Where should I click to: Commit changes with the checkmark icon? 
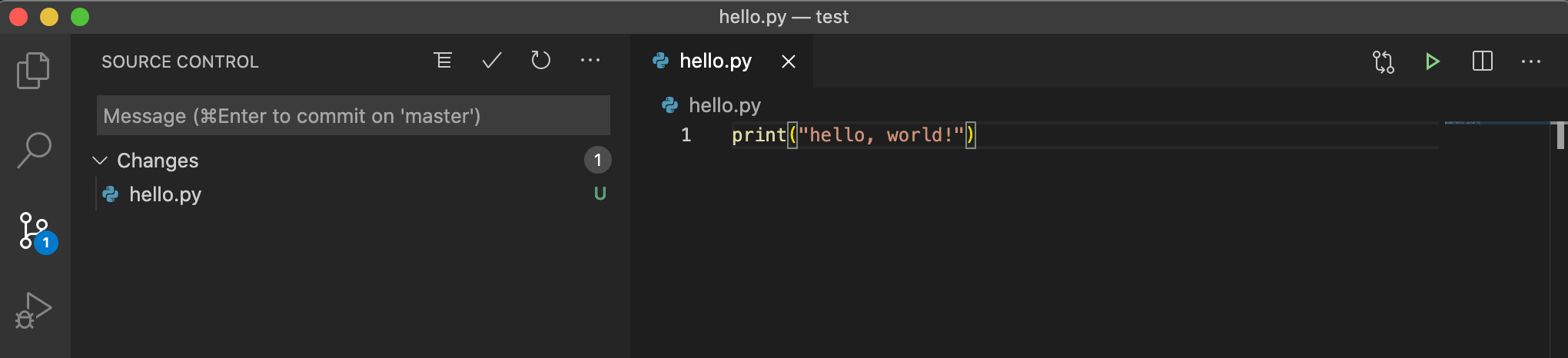click(492, 61)
